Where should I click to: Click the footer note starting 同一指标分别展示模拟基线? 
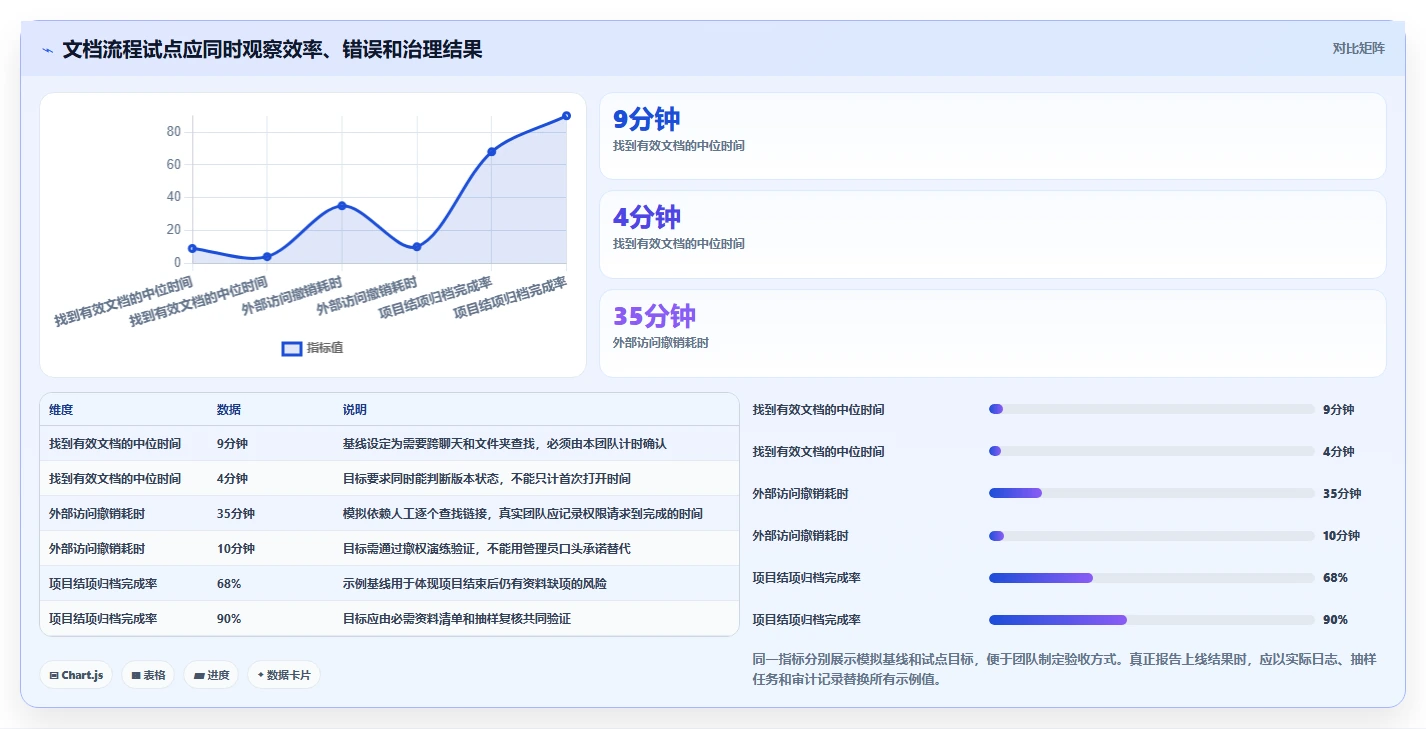1064,669
